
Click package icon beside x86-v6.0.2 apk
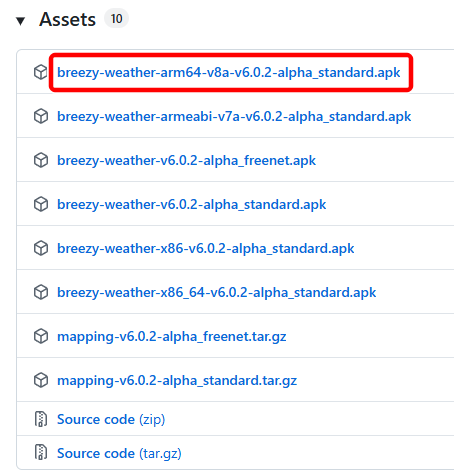[x=41, y=248]
